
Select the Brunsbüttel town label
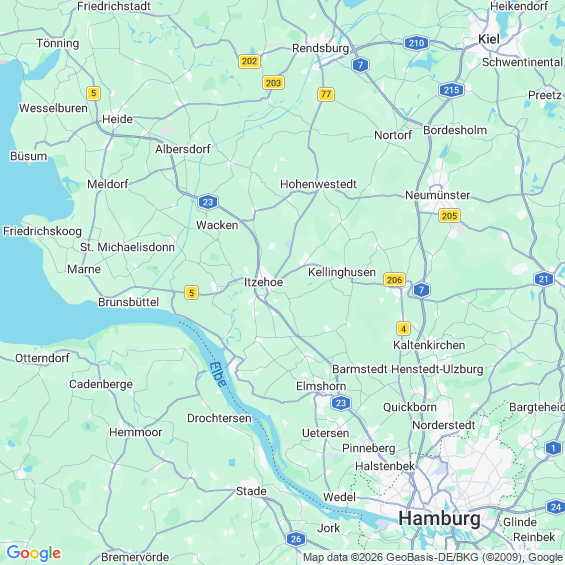[x=128, y=302]
